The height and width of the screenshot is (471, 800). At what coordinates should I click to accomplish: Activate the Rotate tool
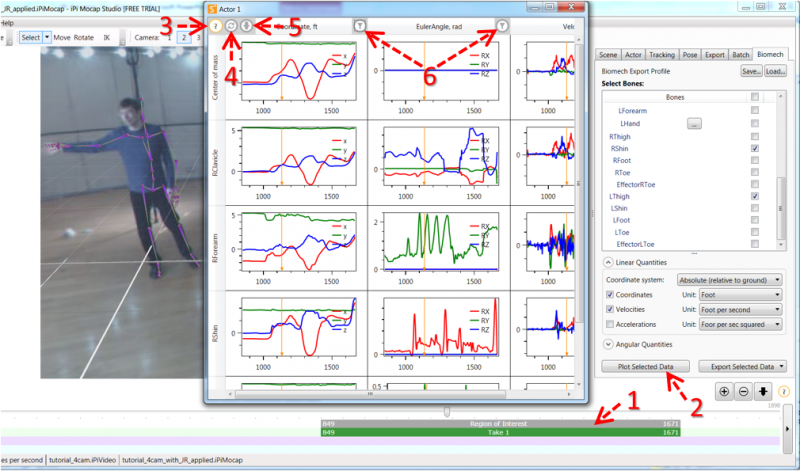tap(84, 37)
